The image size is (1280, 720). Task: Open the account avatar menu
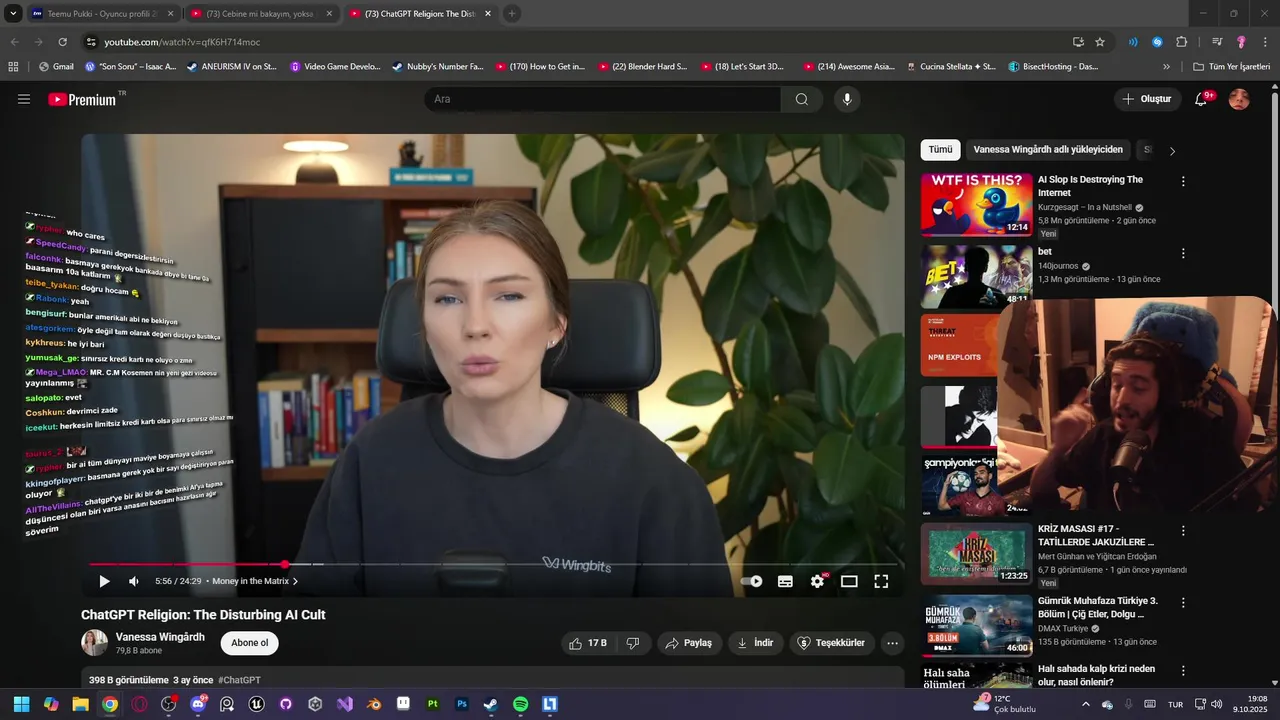[x=1239, y=99]
